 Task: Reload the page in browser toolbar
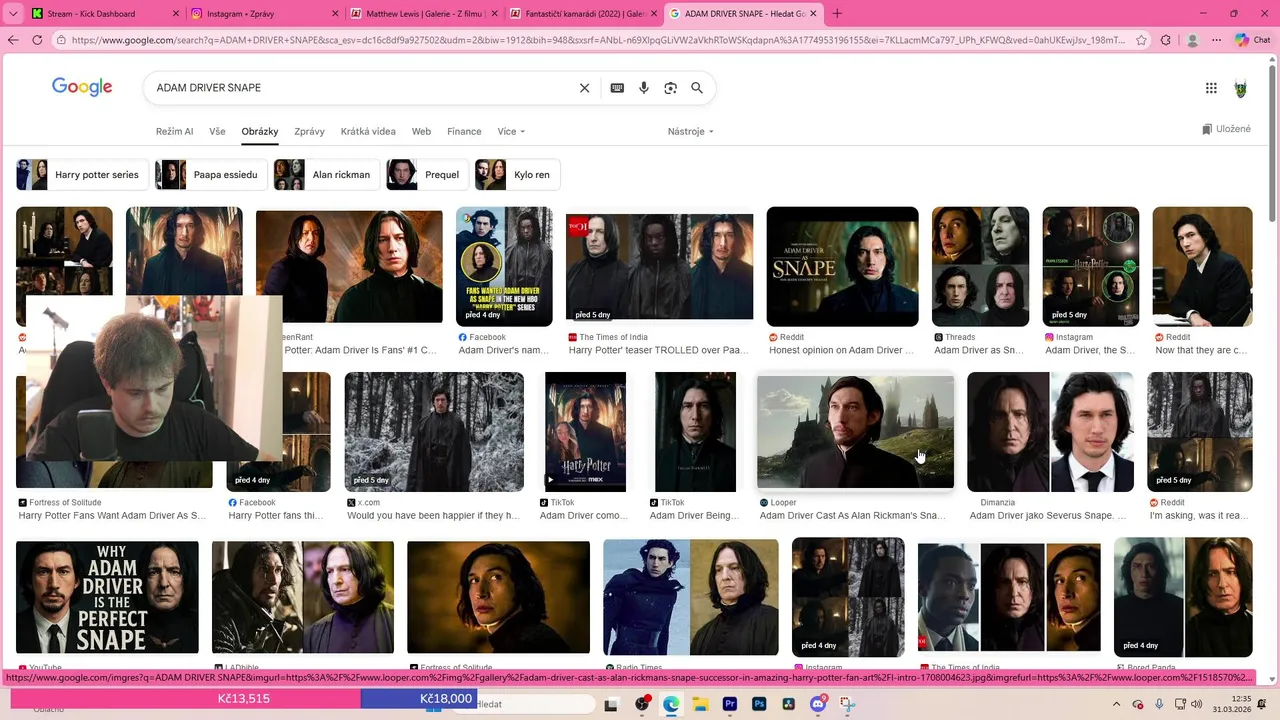(x=37, y=40)
